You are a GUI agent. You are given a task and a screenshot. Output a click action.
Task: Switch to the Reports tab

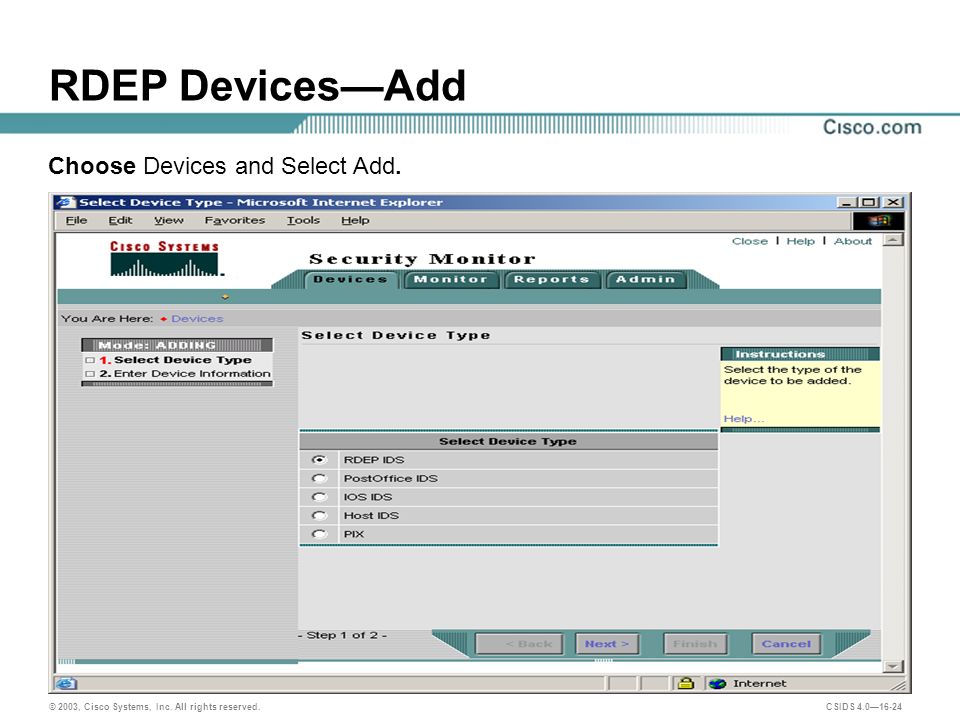pyautogui.click(x=551, y=279)
